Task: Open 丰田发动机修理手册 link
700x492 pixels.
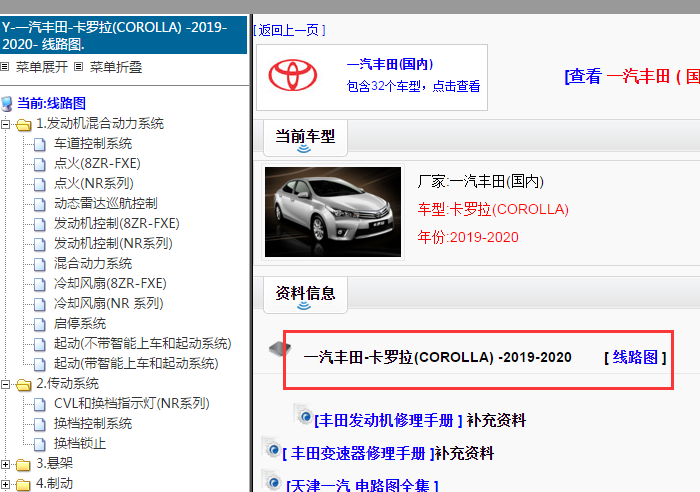Action: tap(388, 421)
